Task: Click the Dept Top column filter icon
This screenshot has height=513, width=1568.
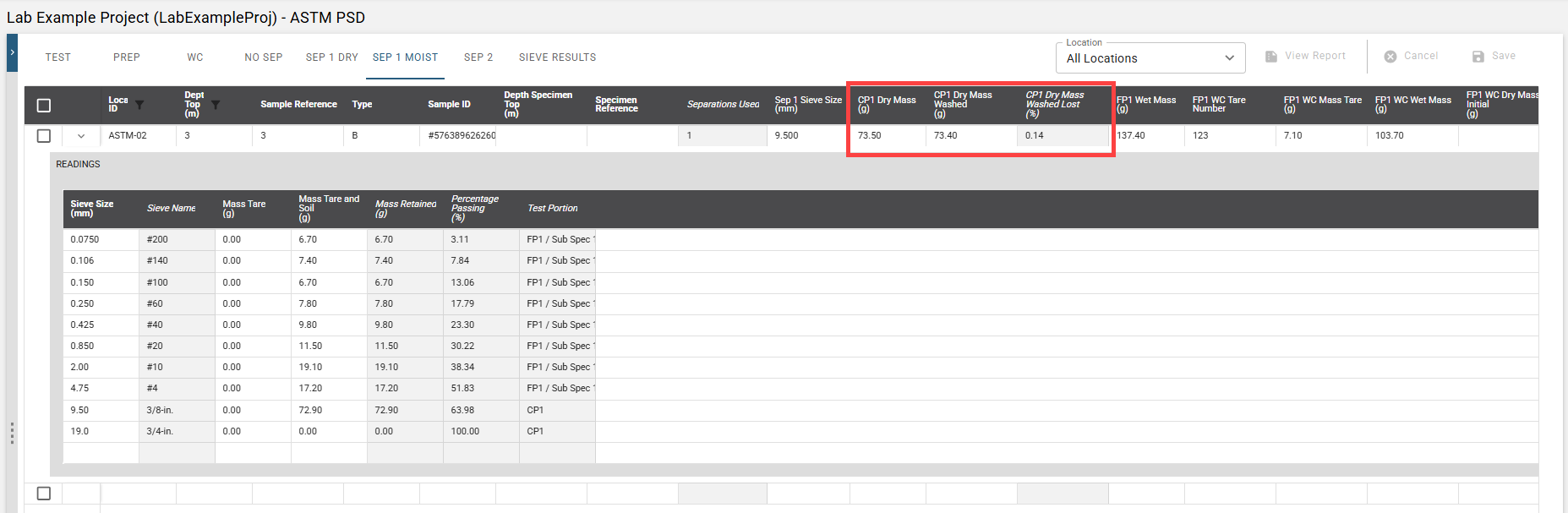Action: pos(216,105)
